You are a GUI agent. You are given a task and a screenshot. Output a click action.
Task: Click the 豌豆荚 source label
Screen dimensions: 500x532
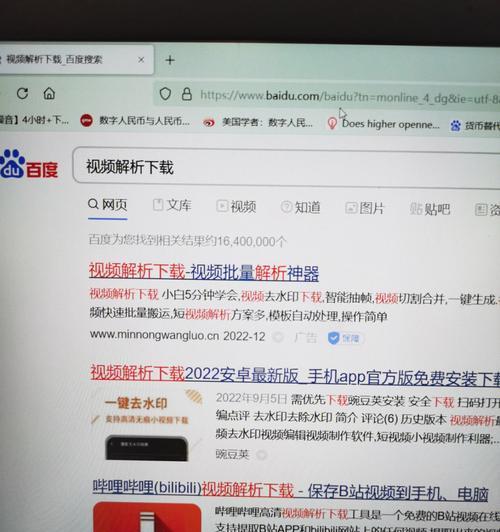[x=232, y=454]
